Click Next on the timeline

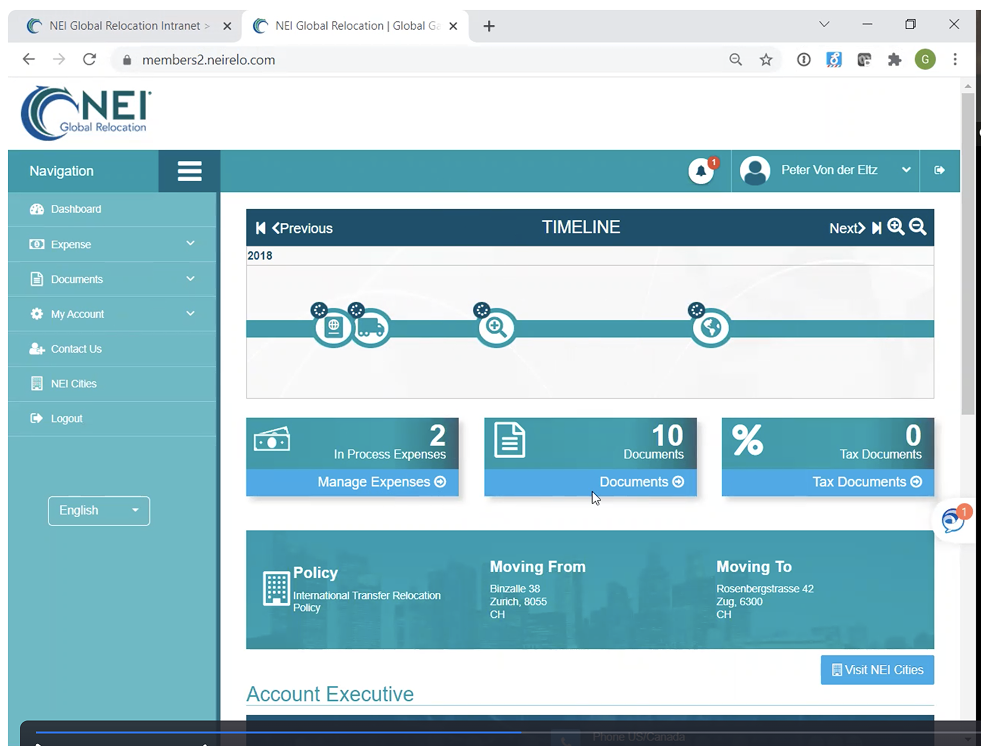pyautogui.click(x=847, y=228)
